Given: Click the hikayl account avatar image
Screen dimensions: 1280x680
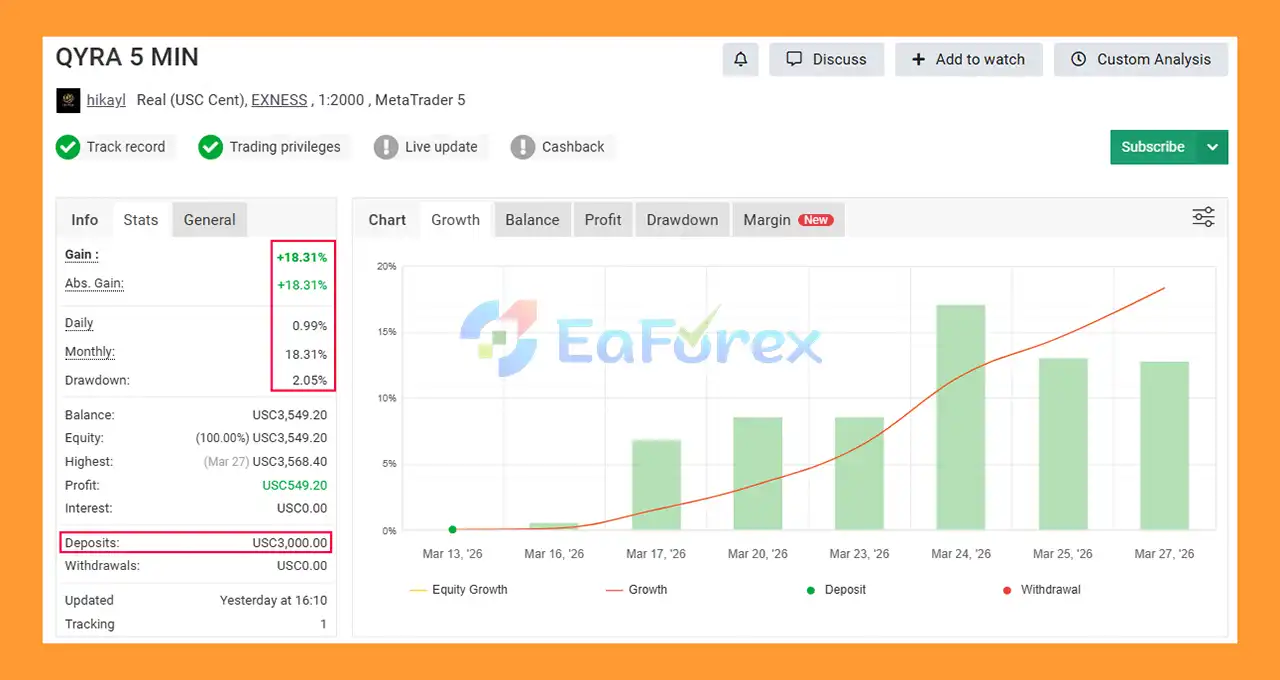Looking at the screenshot, I should pos(68,100).
